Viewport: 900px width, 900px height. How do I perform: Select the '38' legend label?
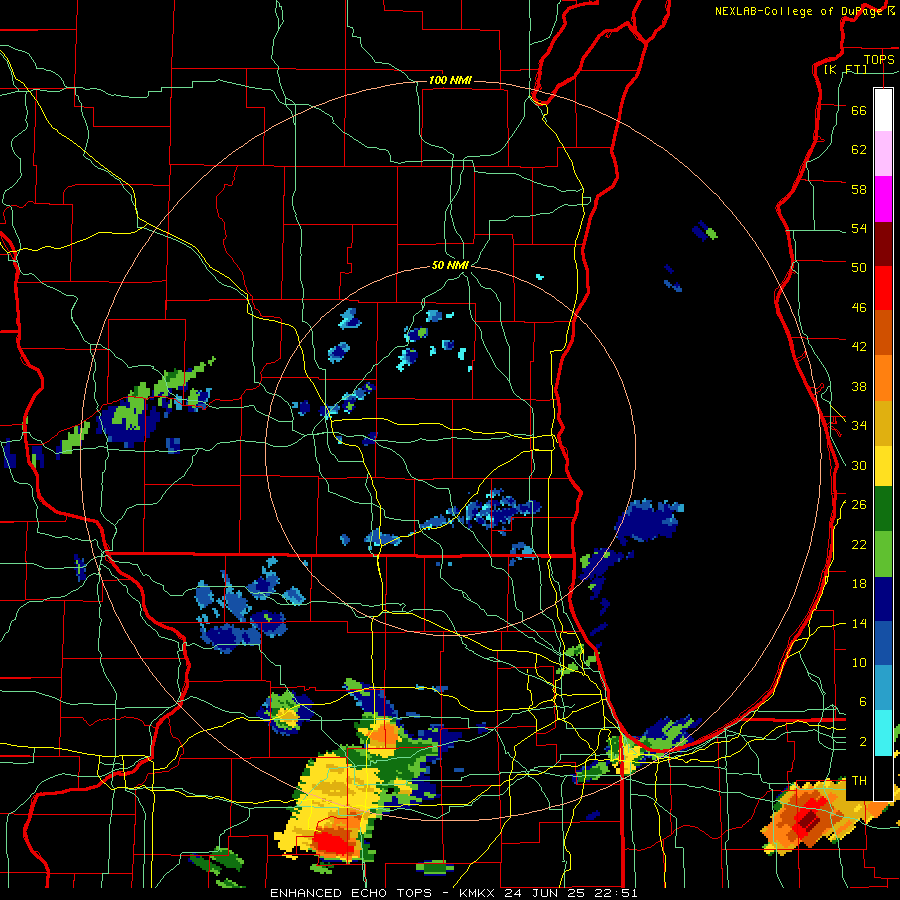(x=859, y=386)
